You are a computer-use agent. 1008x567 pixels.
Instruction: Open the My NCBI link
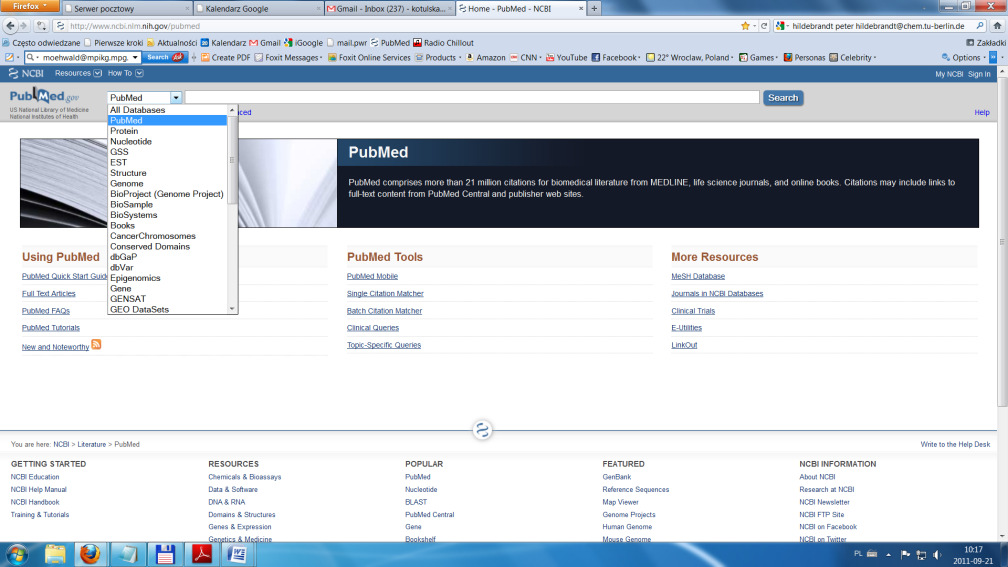pyautogui.click(x=949, y=74)
